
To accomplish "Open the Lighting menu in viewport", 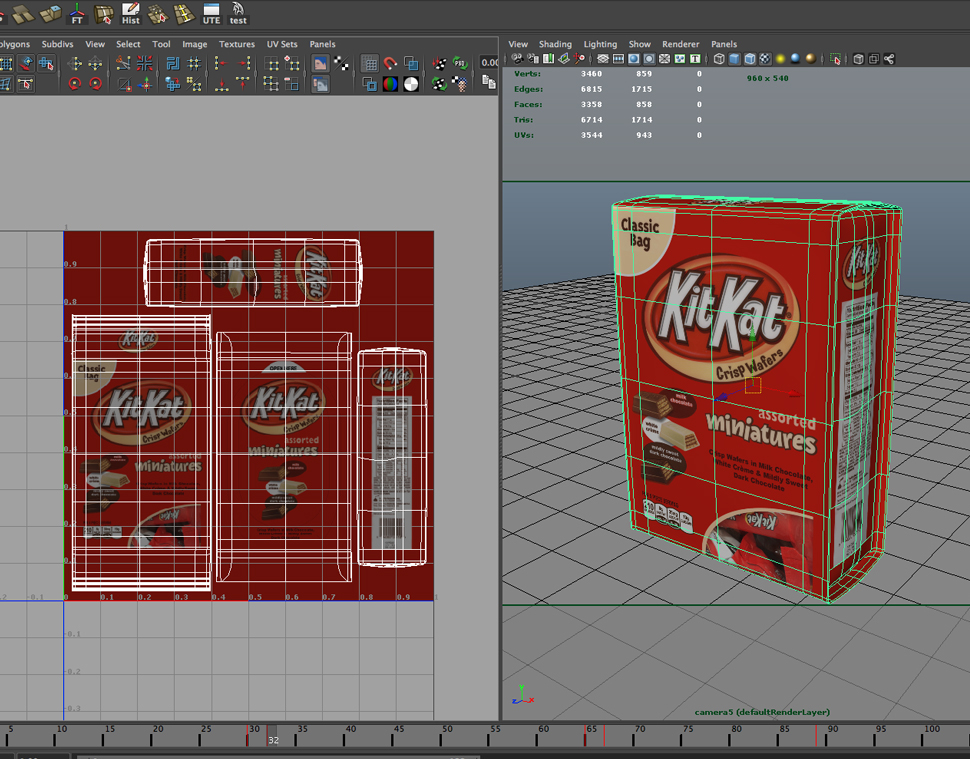I will [600, 44].
